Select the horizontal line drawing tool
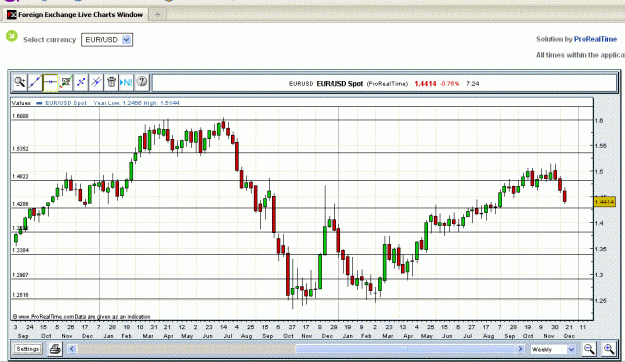 click(50, 83)
